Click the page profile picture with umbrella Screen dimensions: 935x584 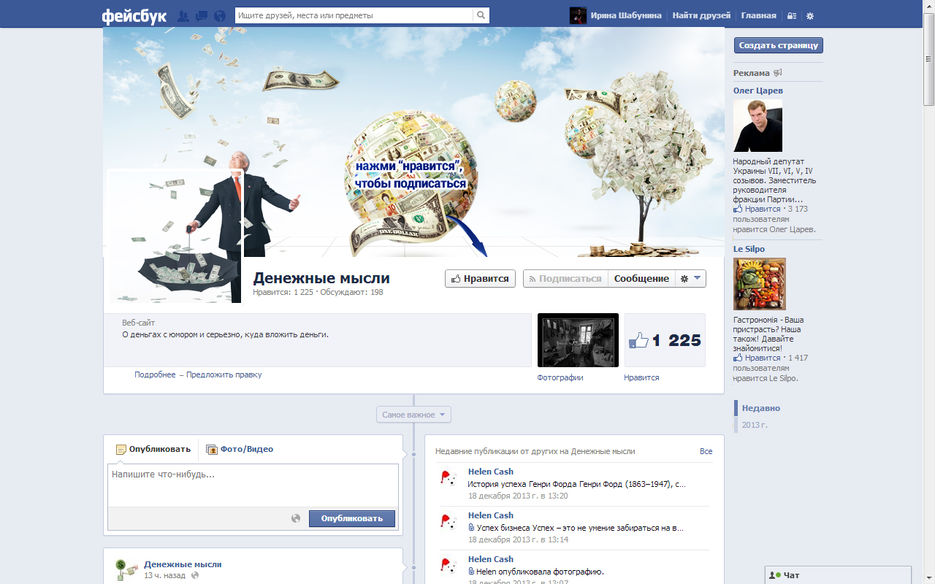[174, 236]
